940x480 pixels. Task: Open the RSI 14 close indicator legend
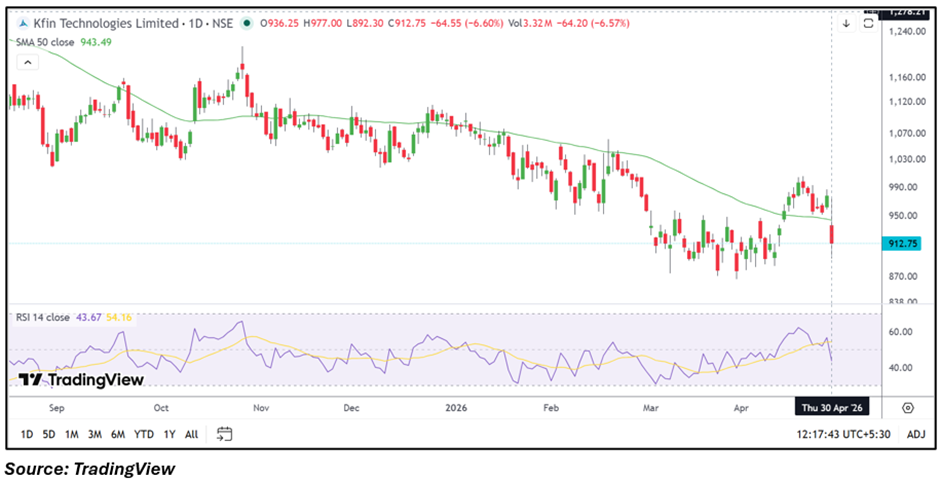(x=42, y=317)
